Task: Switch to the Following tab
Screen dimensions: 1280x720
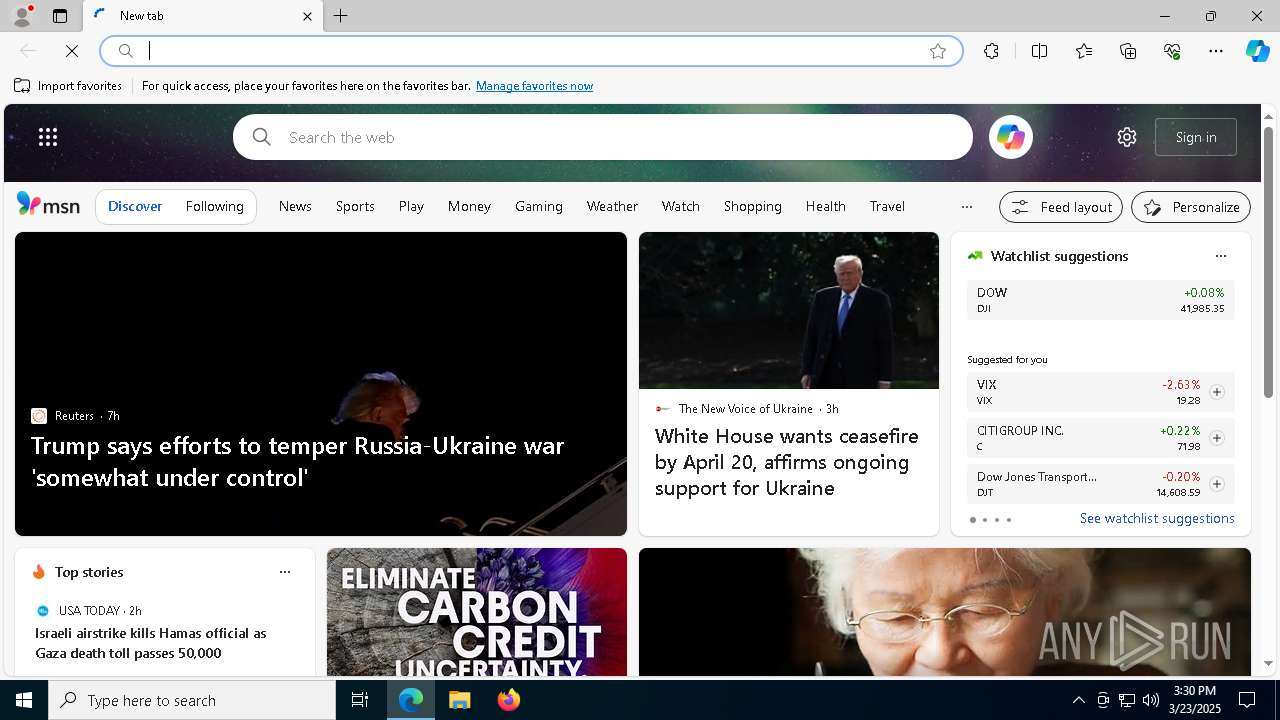Action: [214, 206]
